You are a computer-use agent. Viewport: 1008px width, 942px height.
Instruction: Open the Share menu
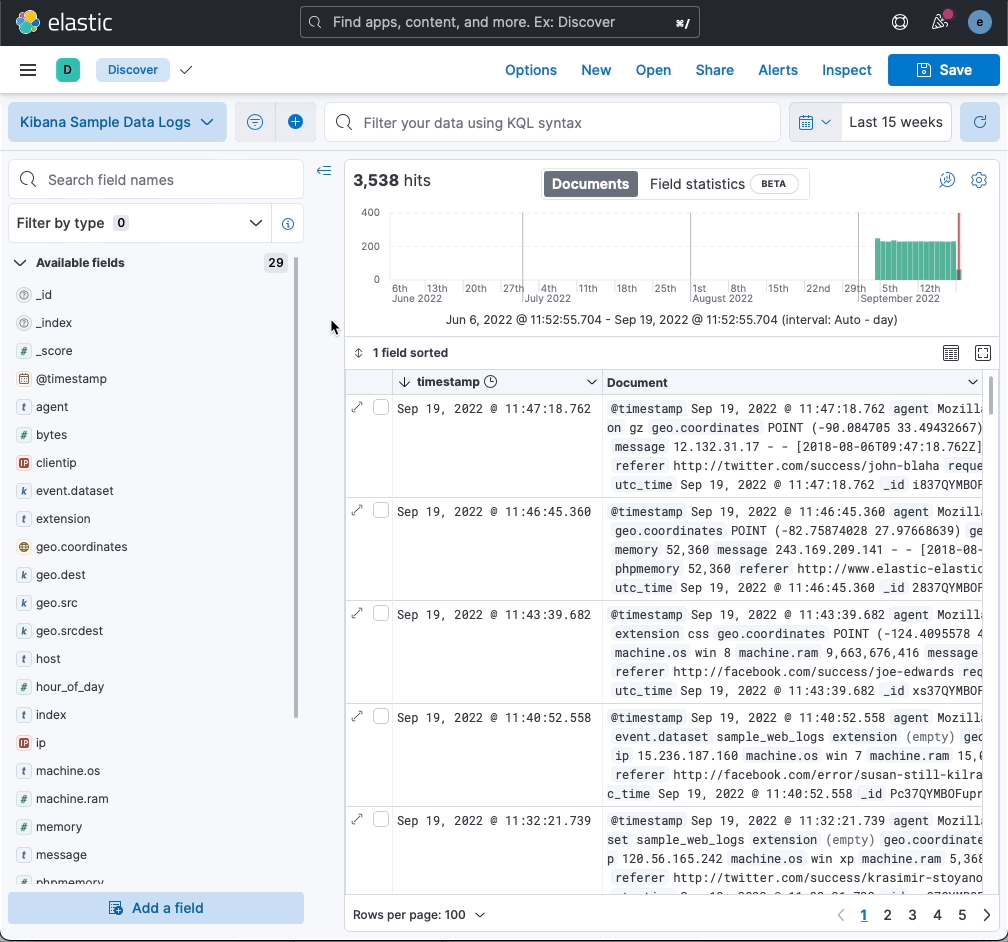(x=714, y=70)
